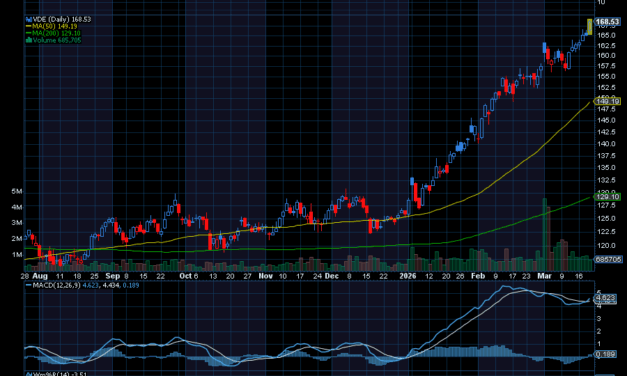The image size is (627, 376).
Task: Click the 'Oct' label on date axis
Action: tap(186, 276)
